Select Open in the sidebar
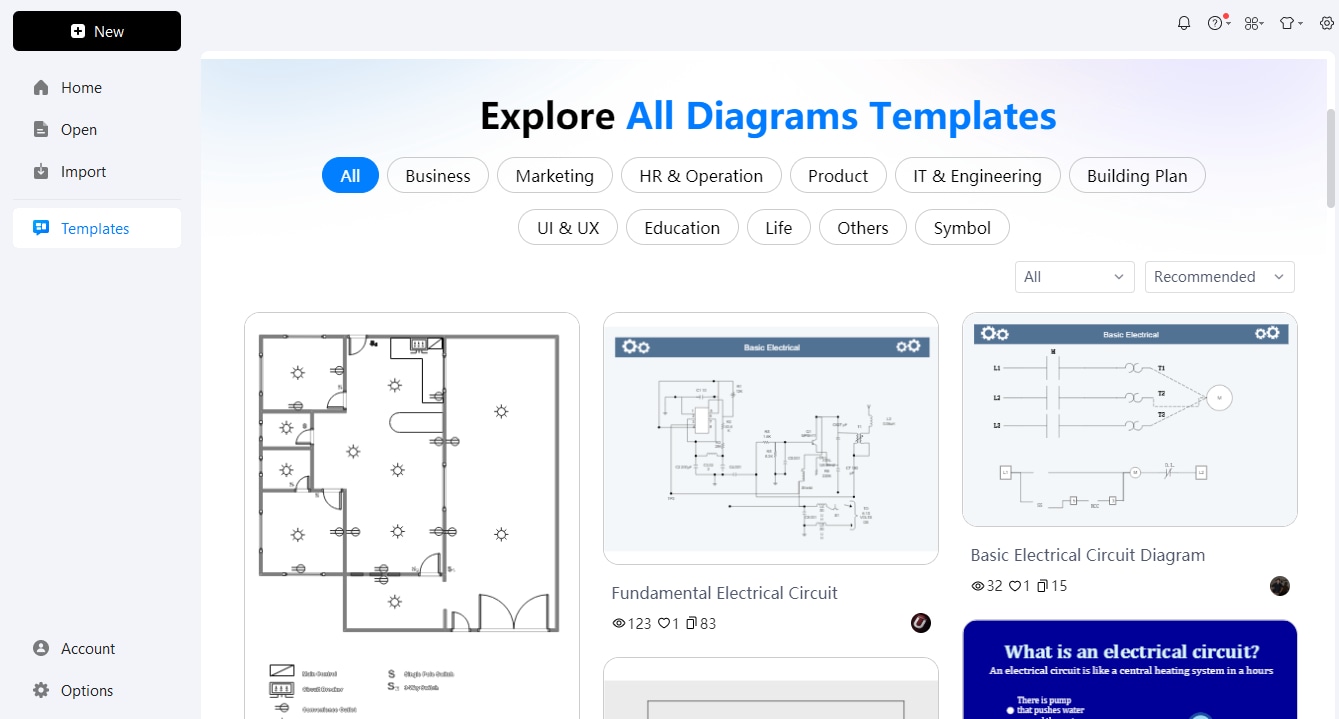This screenshot has height=719, width=1339. click(97, 130)
